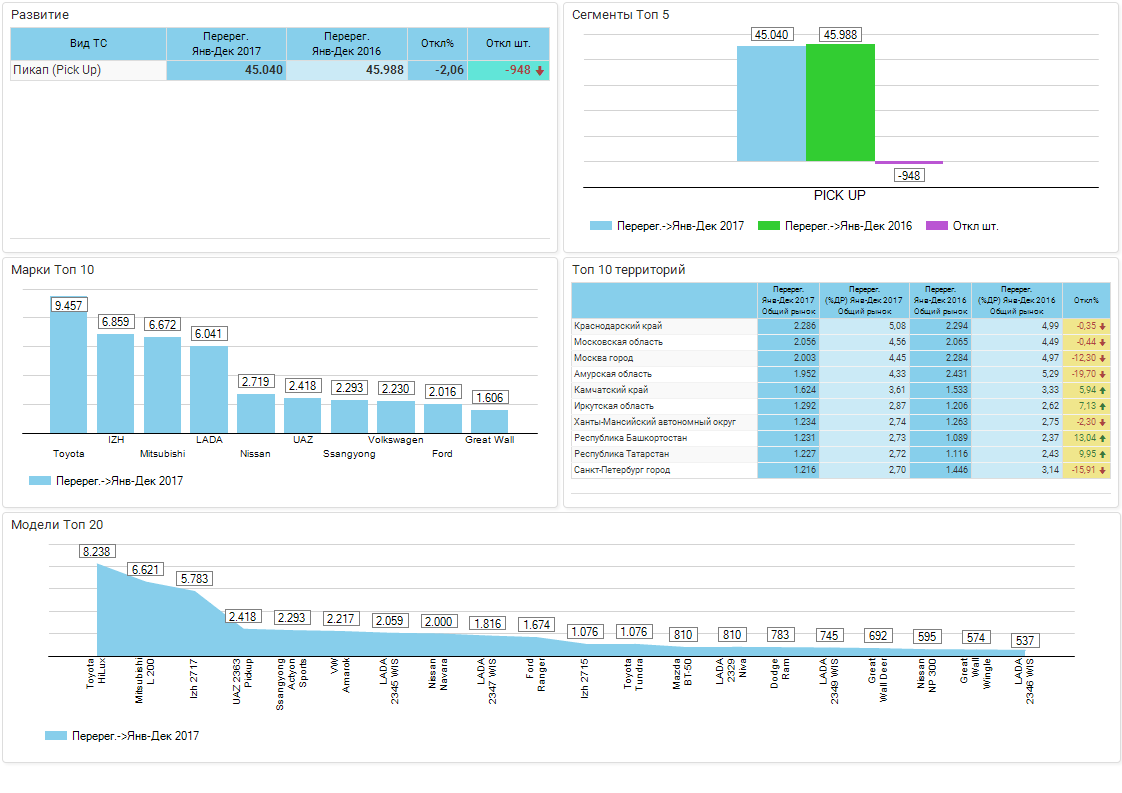Select the Пикап (Pick Up) row
The width and height of the screenshot is (1122, 793).
[x=57, y=71]
